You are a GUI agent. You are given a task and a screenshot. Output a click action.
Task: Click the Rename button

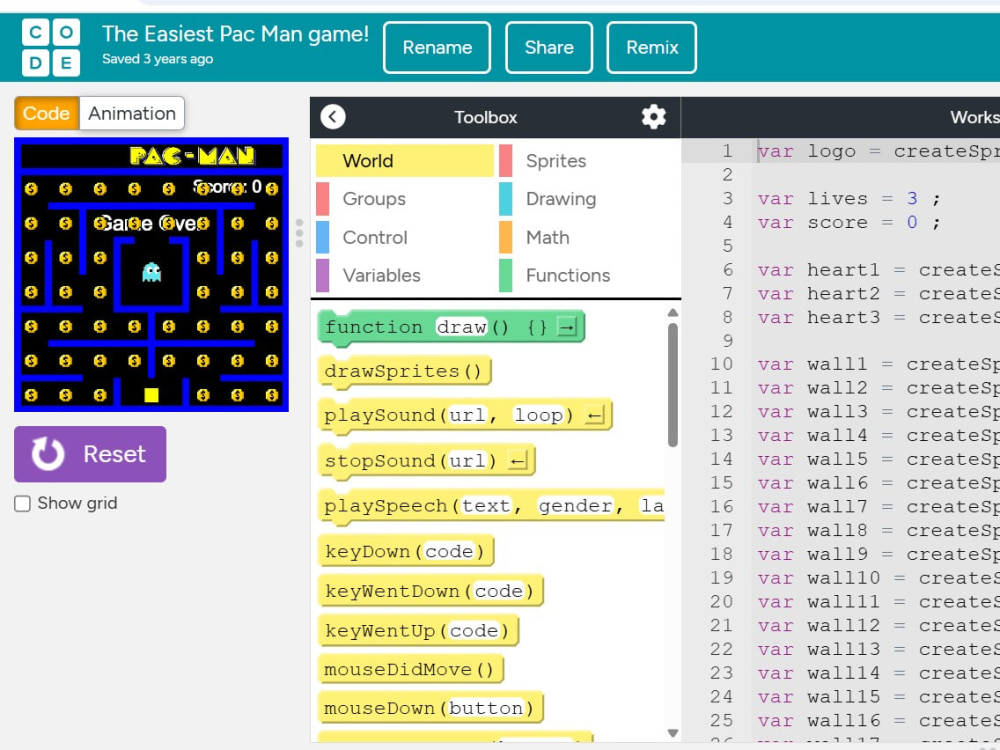pos(437,47)
